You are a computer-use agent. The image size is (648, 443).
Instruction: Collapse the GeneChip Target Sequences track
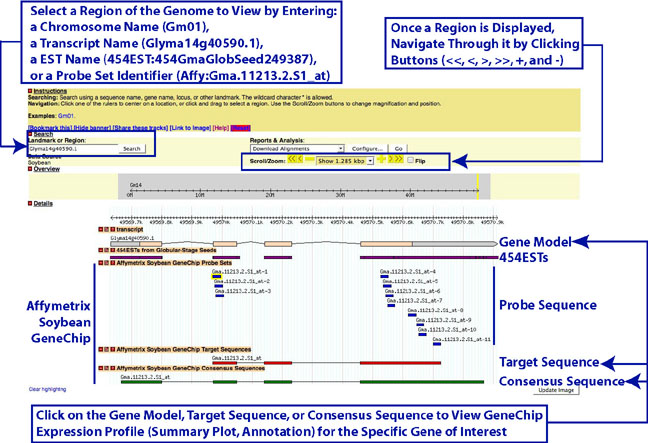[x=100, y=350]
